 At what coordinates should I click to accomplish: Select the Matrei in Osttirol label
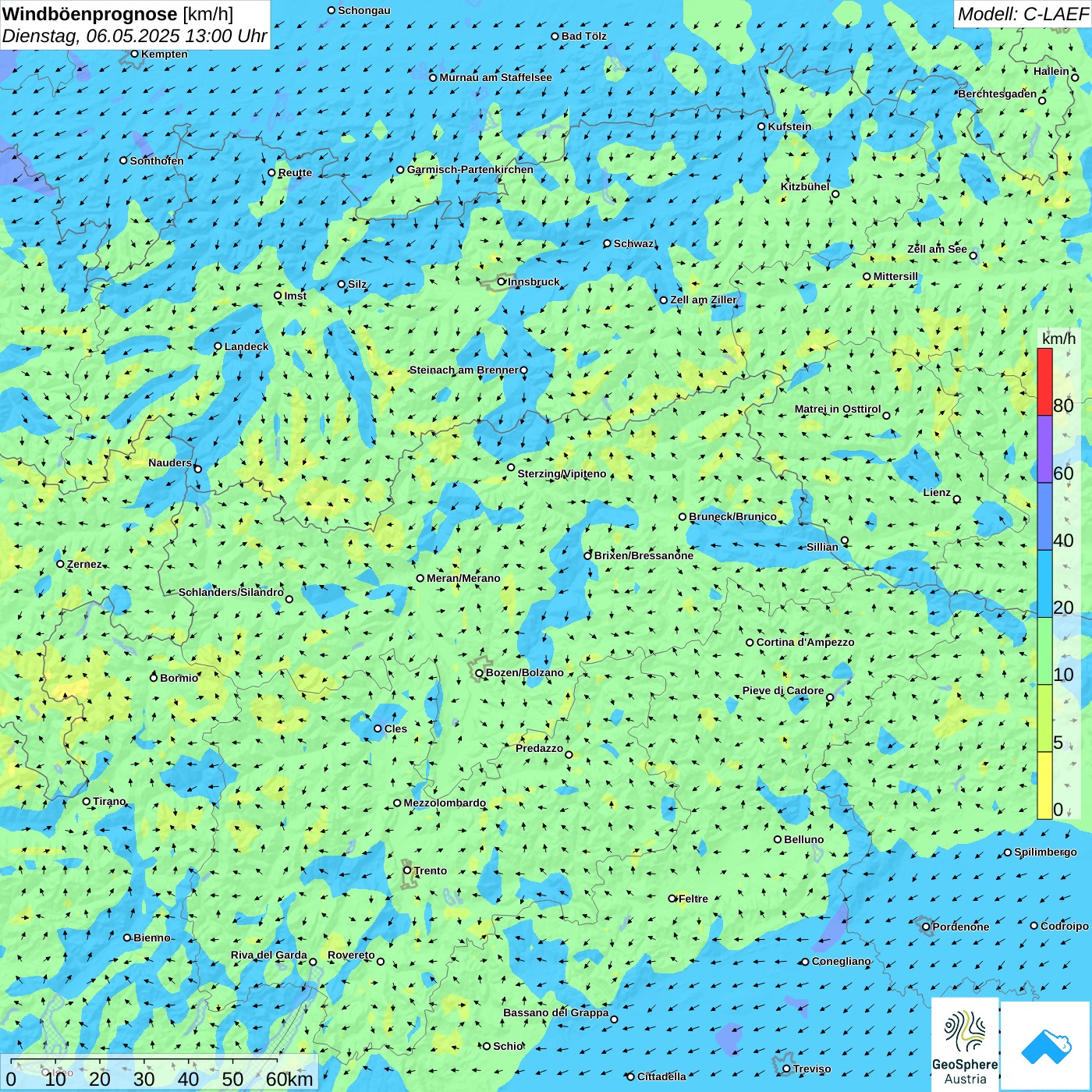[x=838, y=409]
